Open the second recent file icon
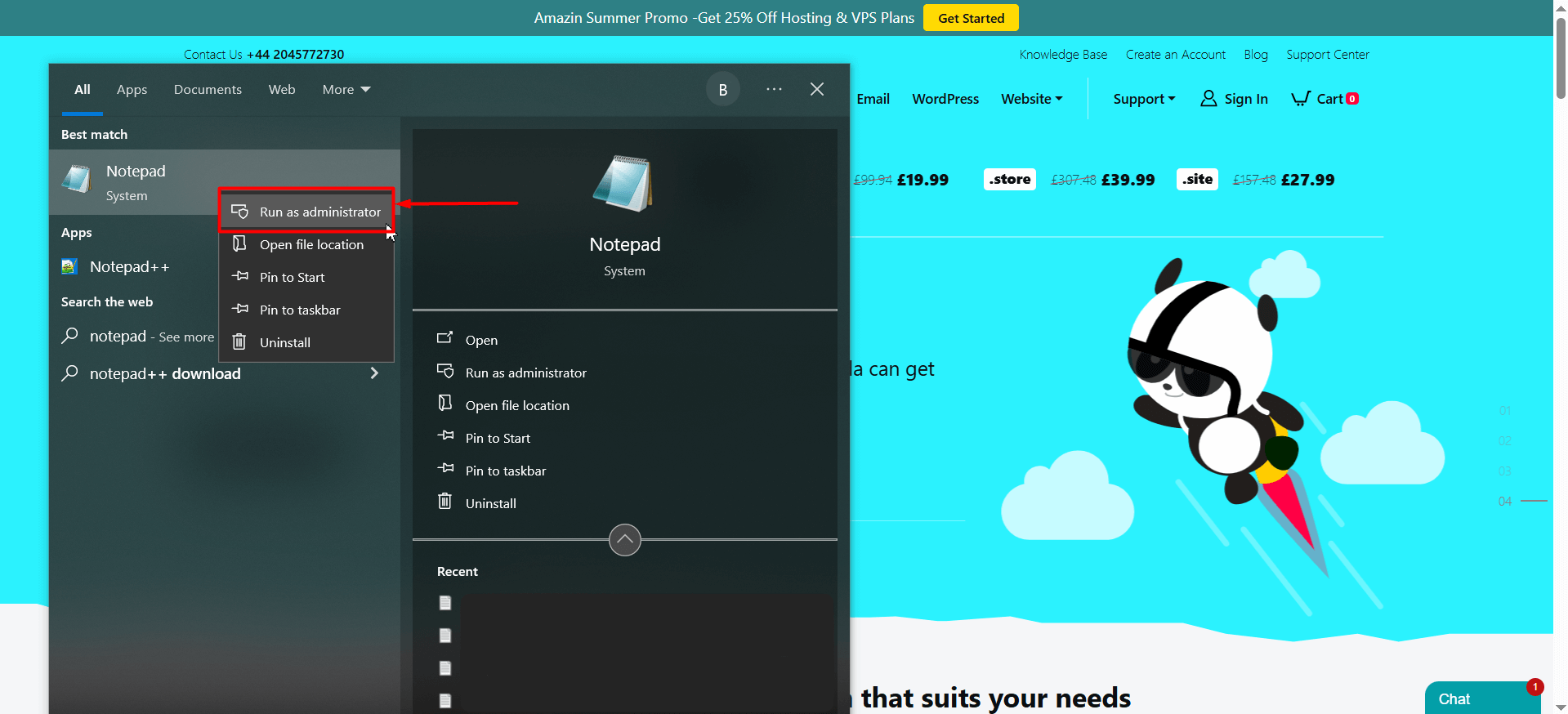The height and width of the screenshot is (714, 1568). [x=445, y=636]
